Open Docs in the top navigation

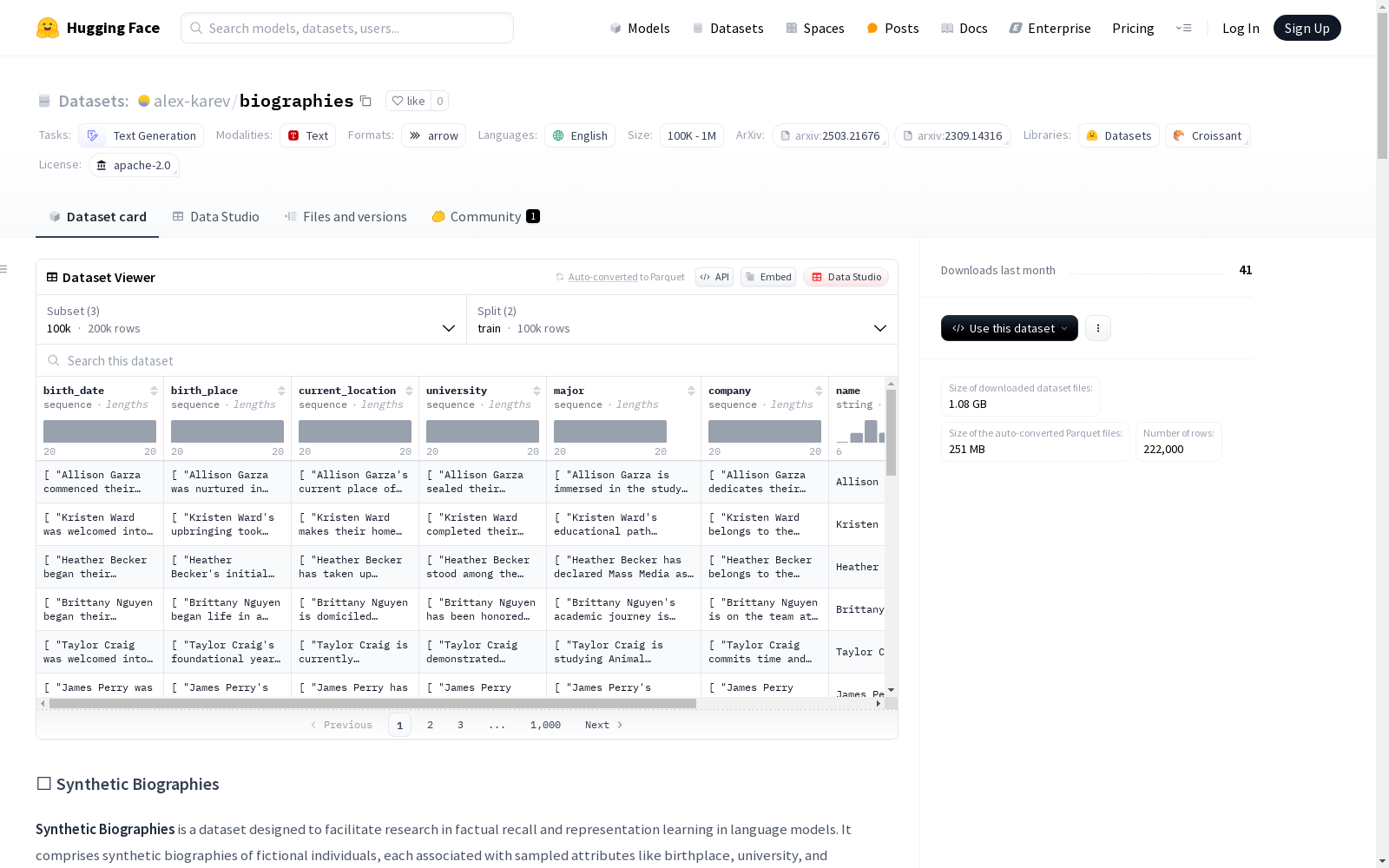tap(964, 28)
